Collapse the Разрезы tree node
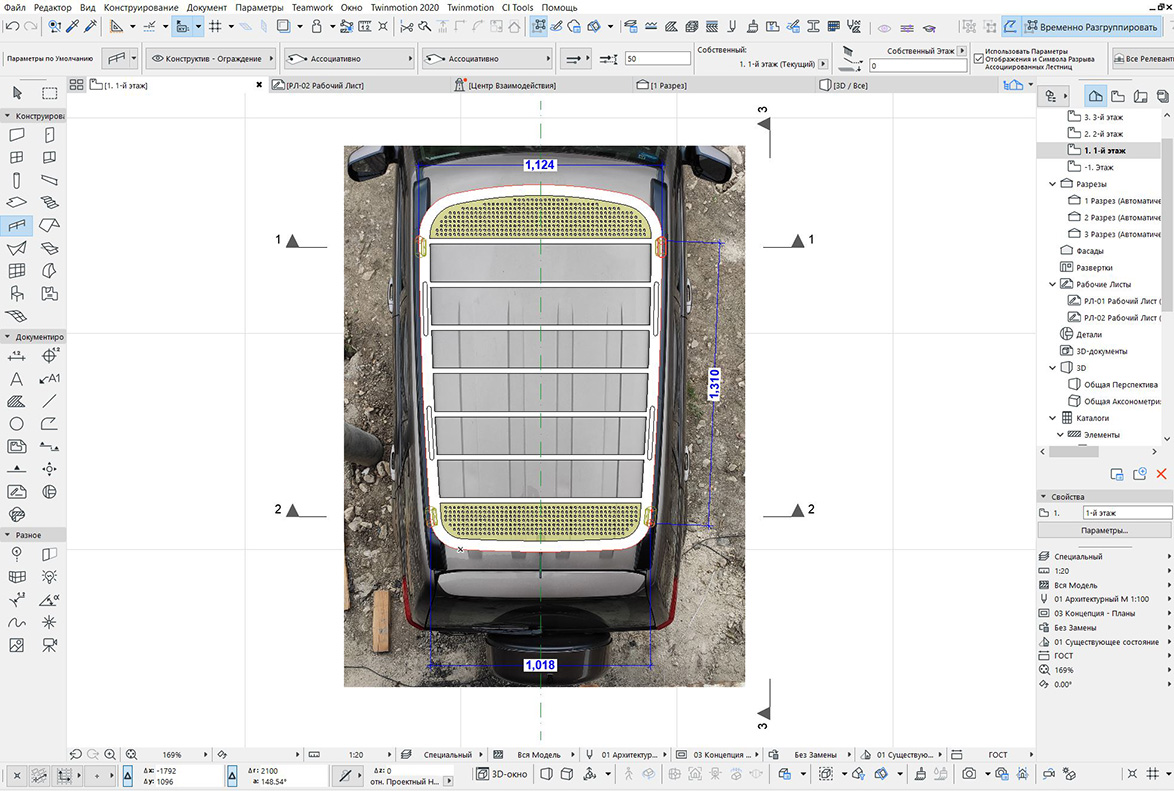The height and width of the screenshot is (791, 1174). point(1053,184)
